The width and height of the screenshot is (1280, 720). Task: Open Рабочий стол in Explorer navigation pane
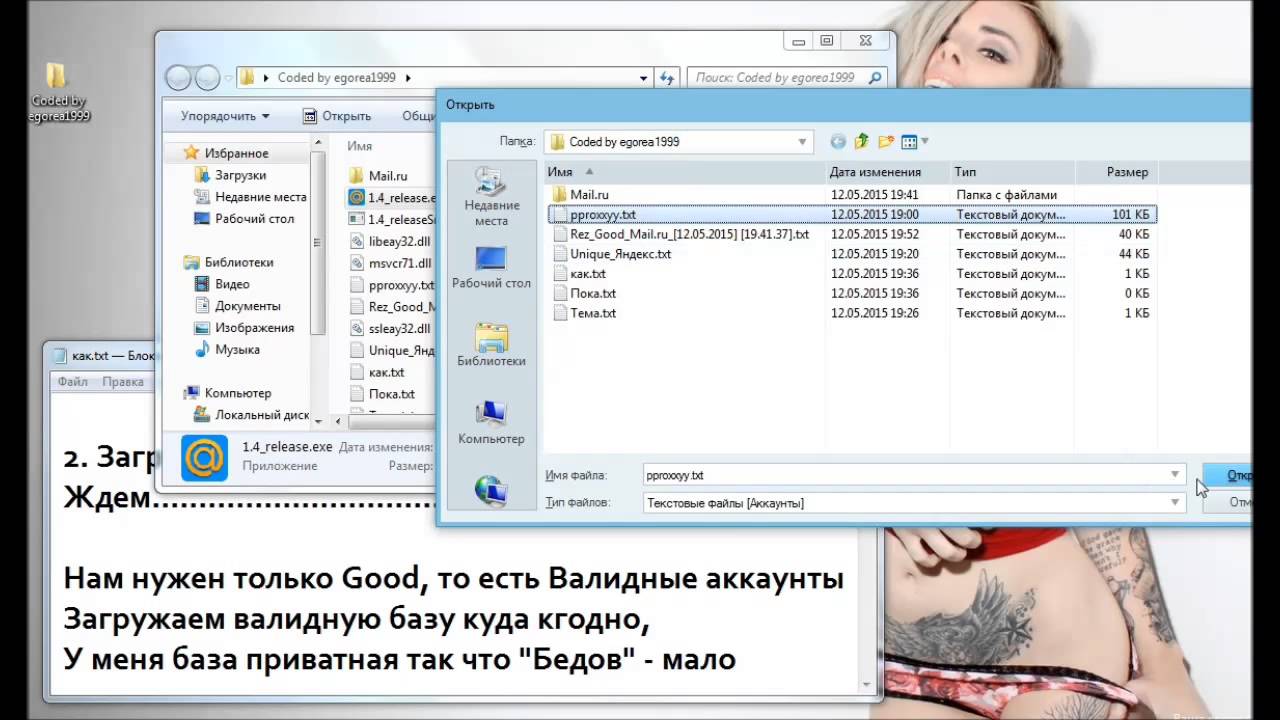(244, 219)
